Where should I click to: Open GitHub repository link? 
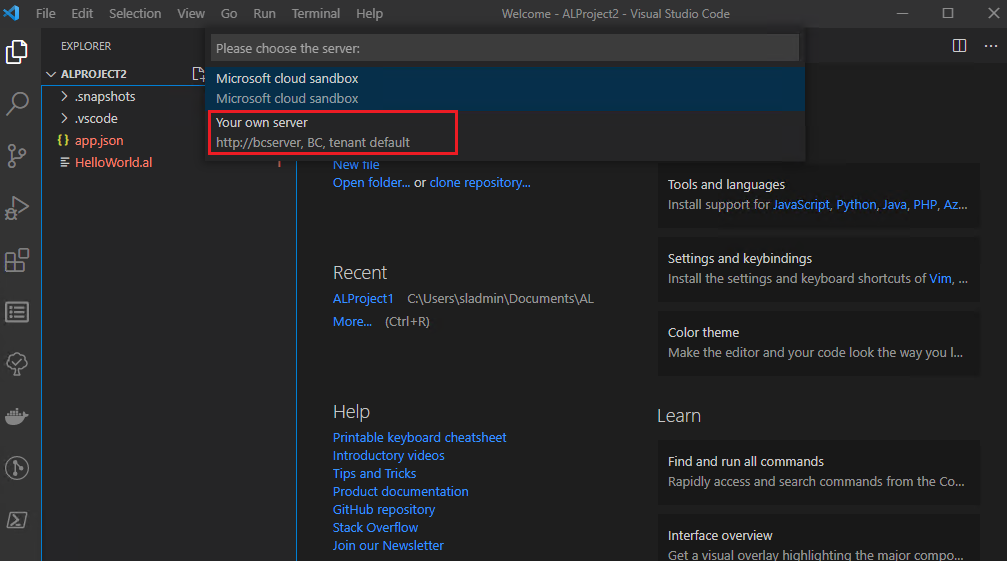[384, 509]
